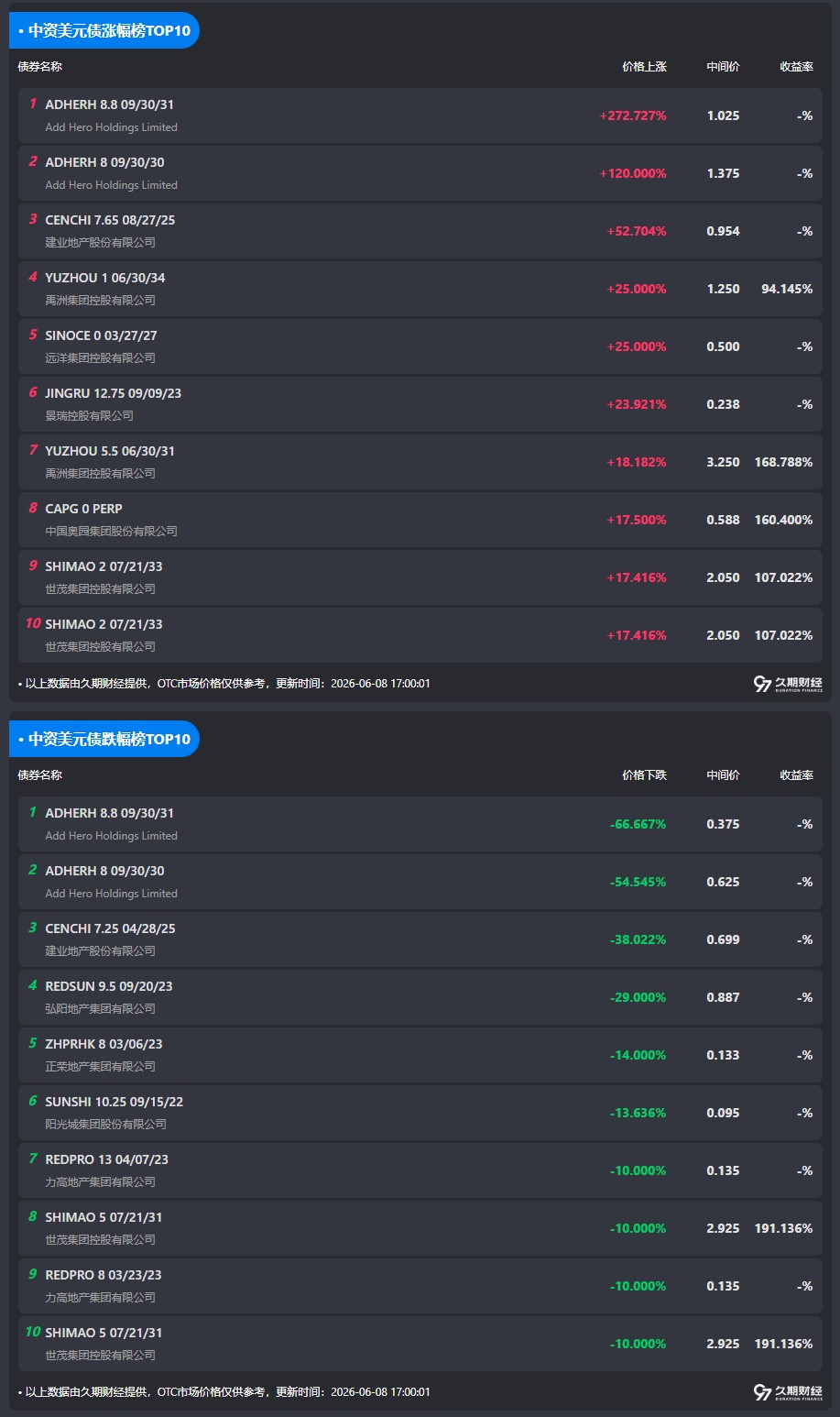This screenshot has width=840, height=1417.
Task: Click the -14.000% price drop value
Action: (638, 1055)
